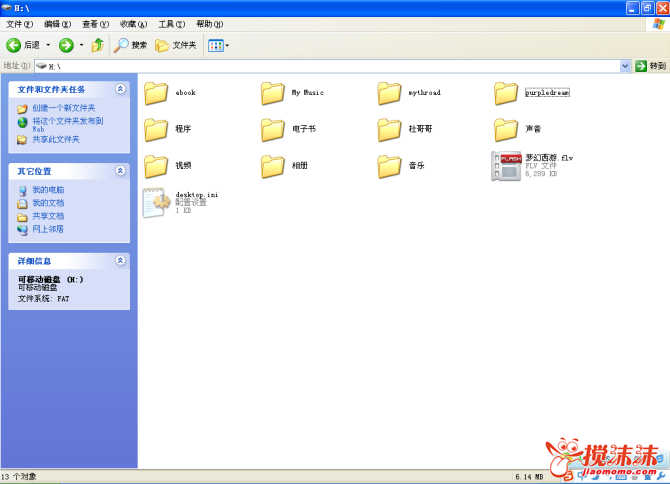Toggle the Folders pane button
The image size is (670, 484).
pyautogui.click(x=176, y=45)
